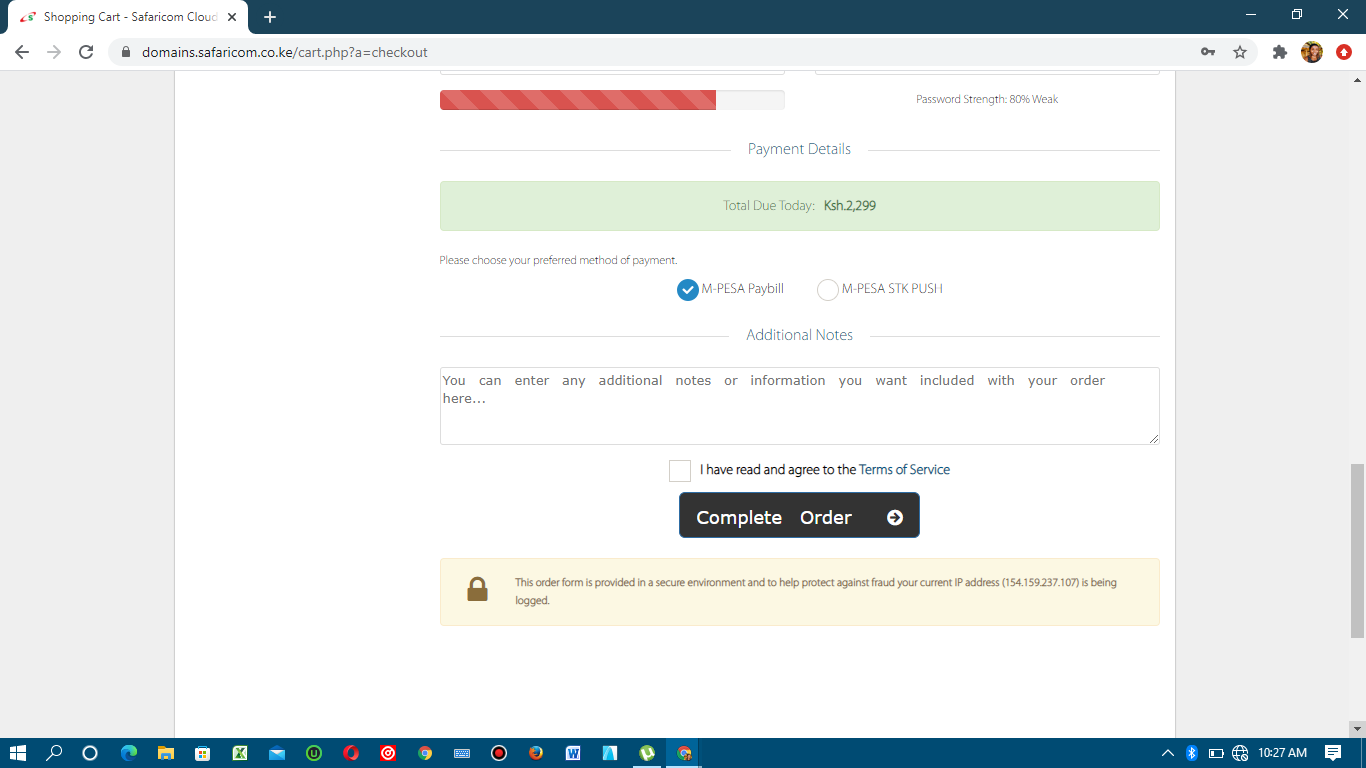Viewport: 1366px width, 768px height.
Task: Click the password strength progress bar
Action: [612, 100]
